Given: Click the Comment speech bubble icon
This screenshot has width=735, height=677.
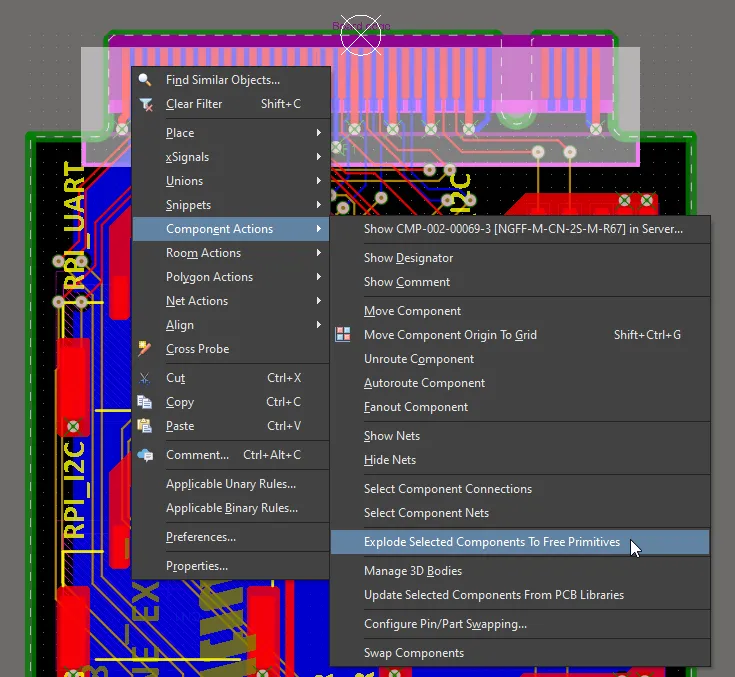Looking at the screenshot, I should tap(145, 455).
